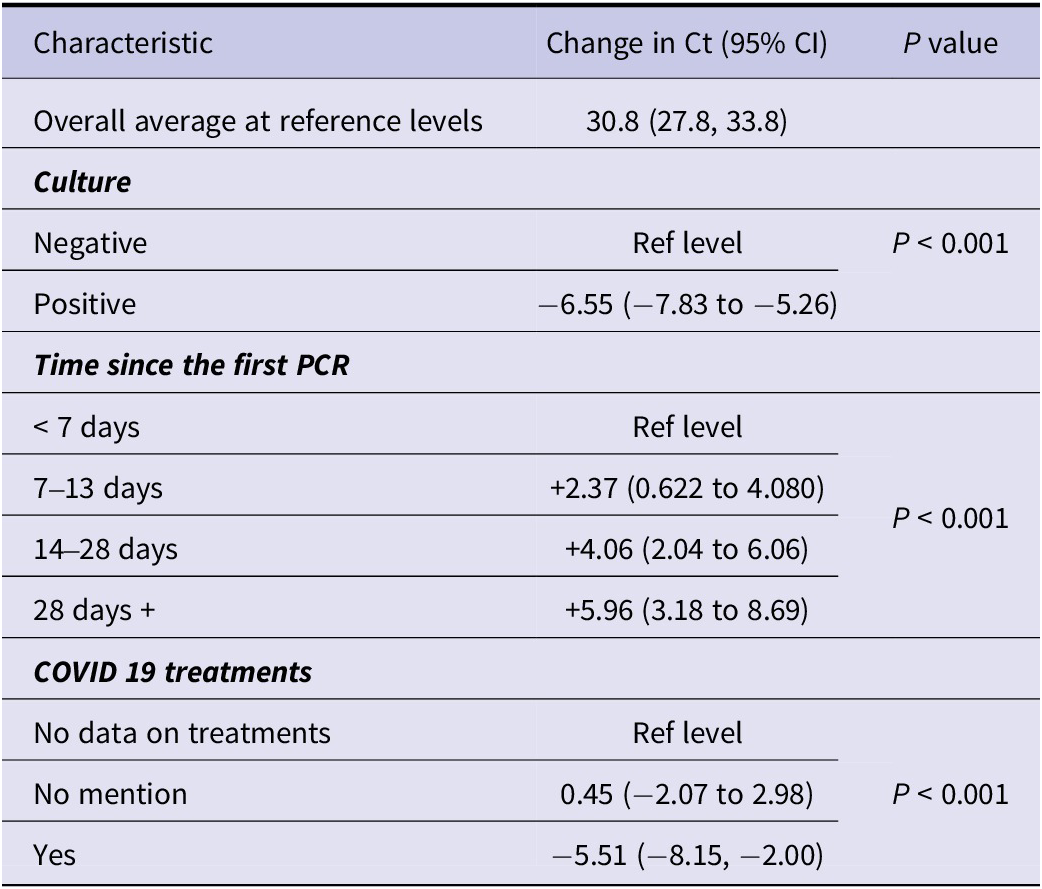Click the Characteristic column header

(x=123, y=44)
